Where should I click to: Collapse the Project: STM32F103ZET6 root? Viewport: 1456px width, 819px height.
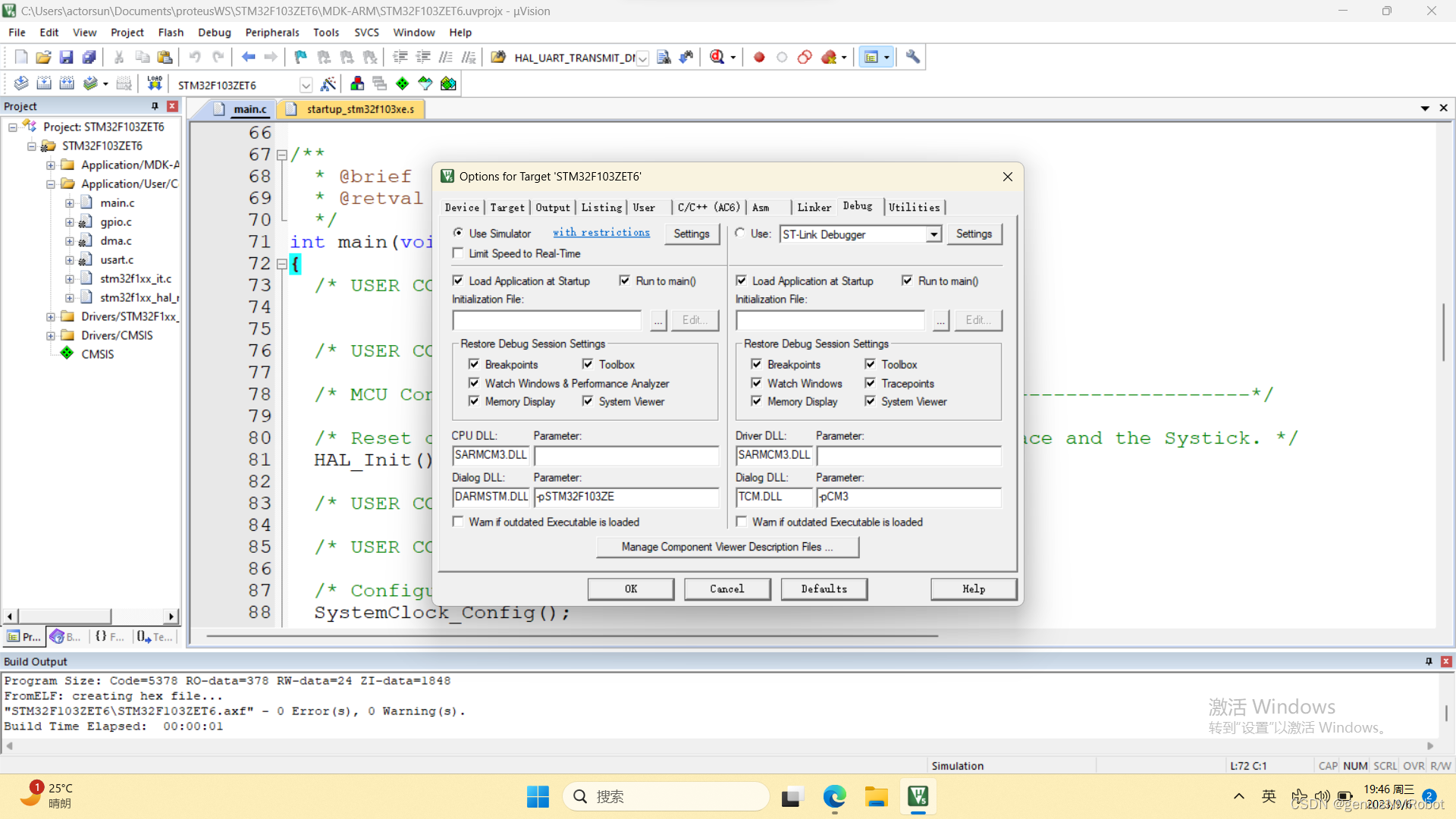[x=13, y=127]
